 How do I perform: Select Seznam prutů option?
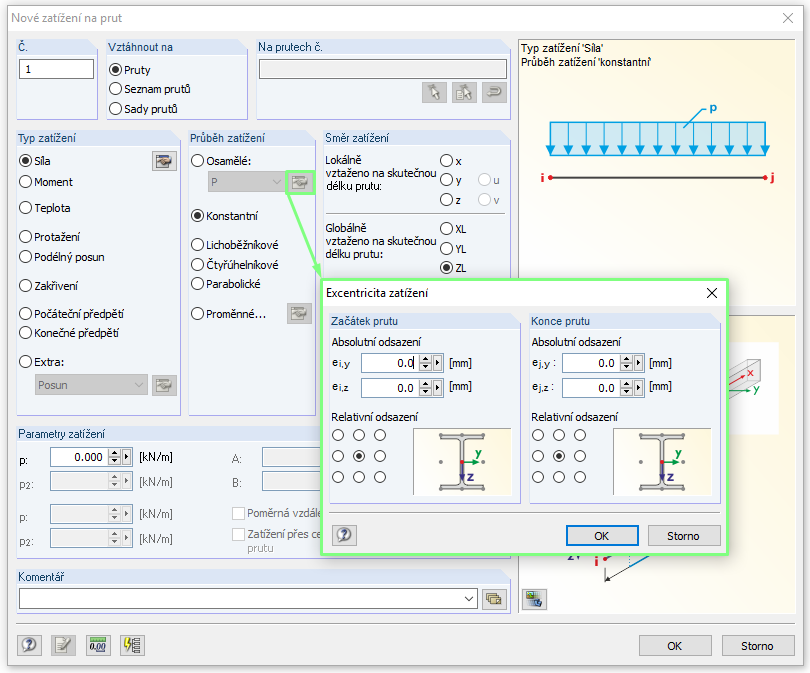[x=116, y=89]
